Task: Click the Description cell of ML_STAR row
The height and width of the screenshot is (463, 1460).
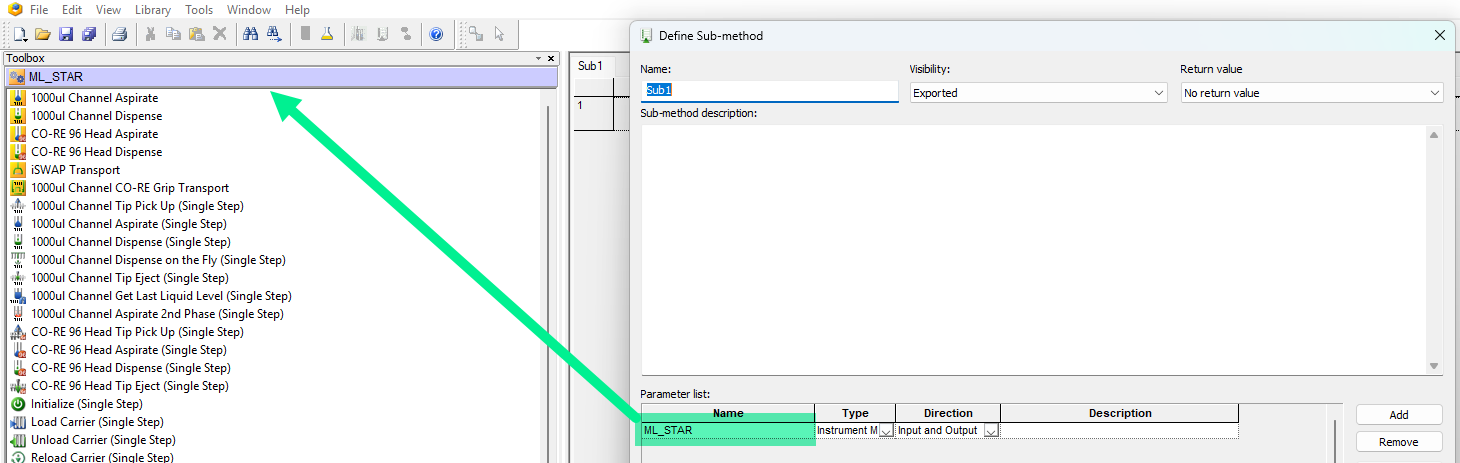Action: [x=1120, y=431]
